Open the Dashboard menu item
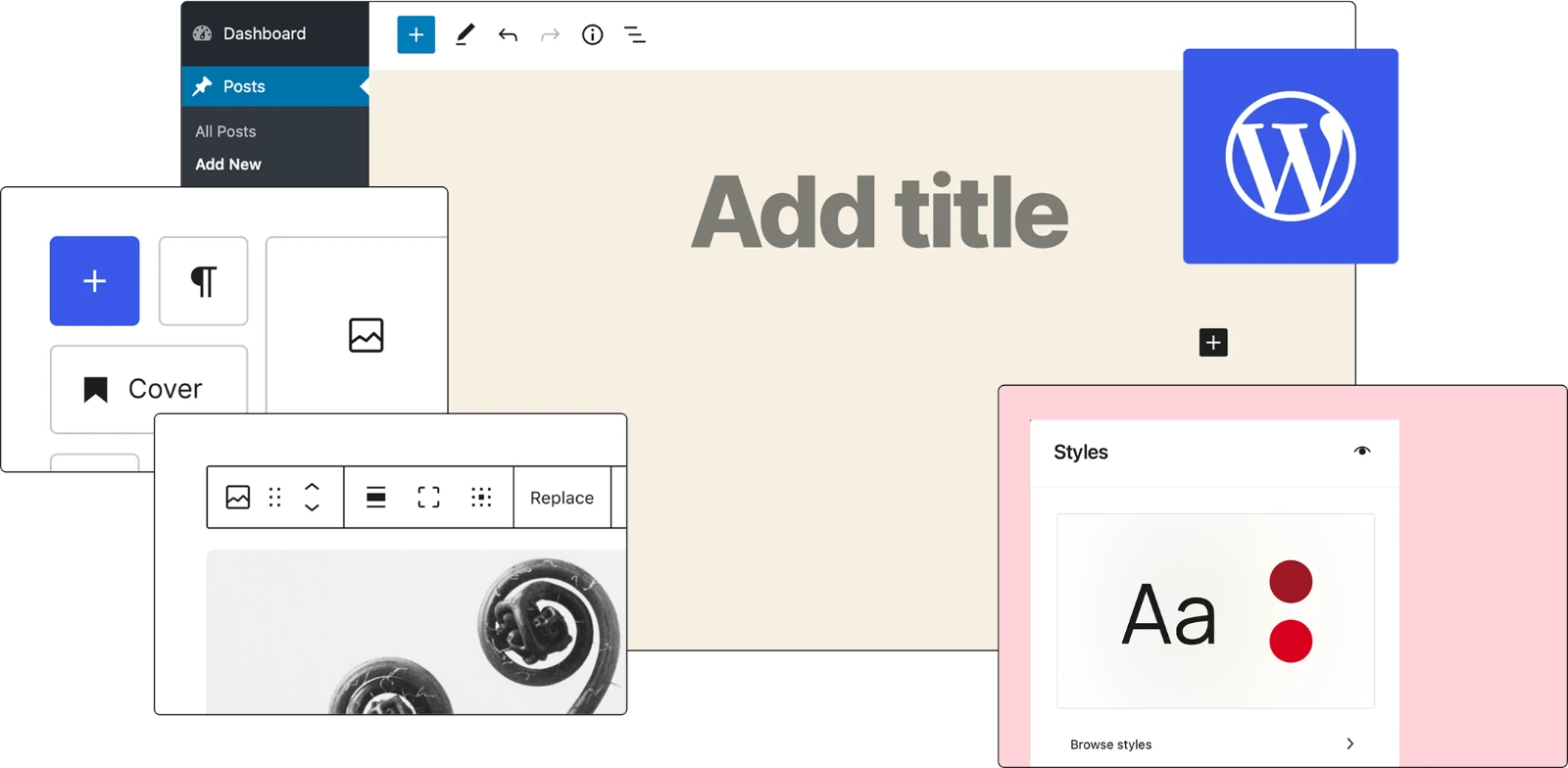Viewport: 1568px width, 768px height. tap(275, 33)
